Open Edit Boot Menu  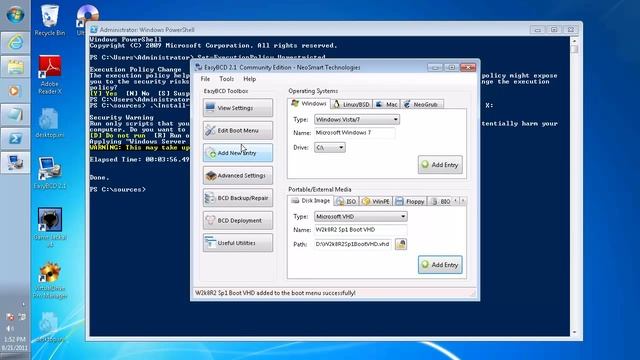[238, 130]
